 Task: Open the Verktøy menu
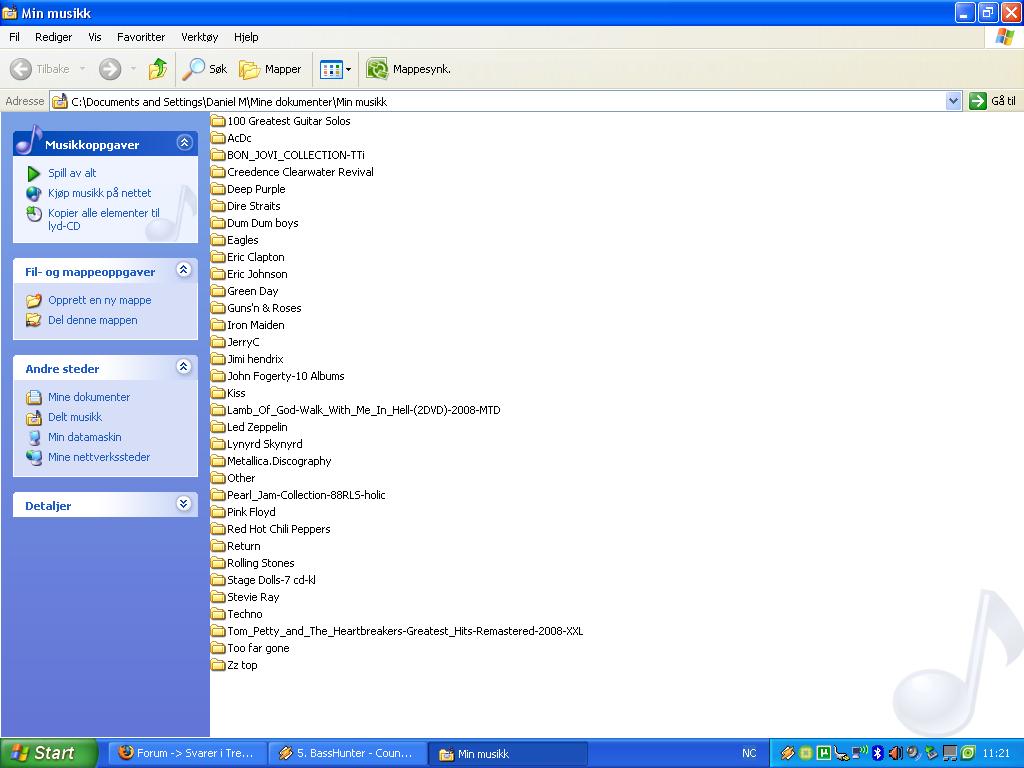200,37
